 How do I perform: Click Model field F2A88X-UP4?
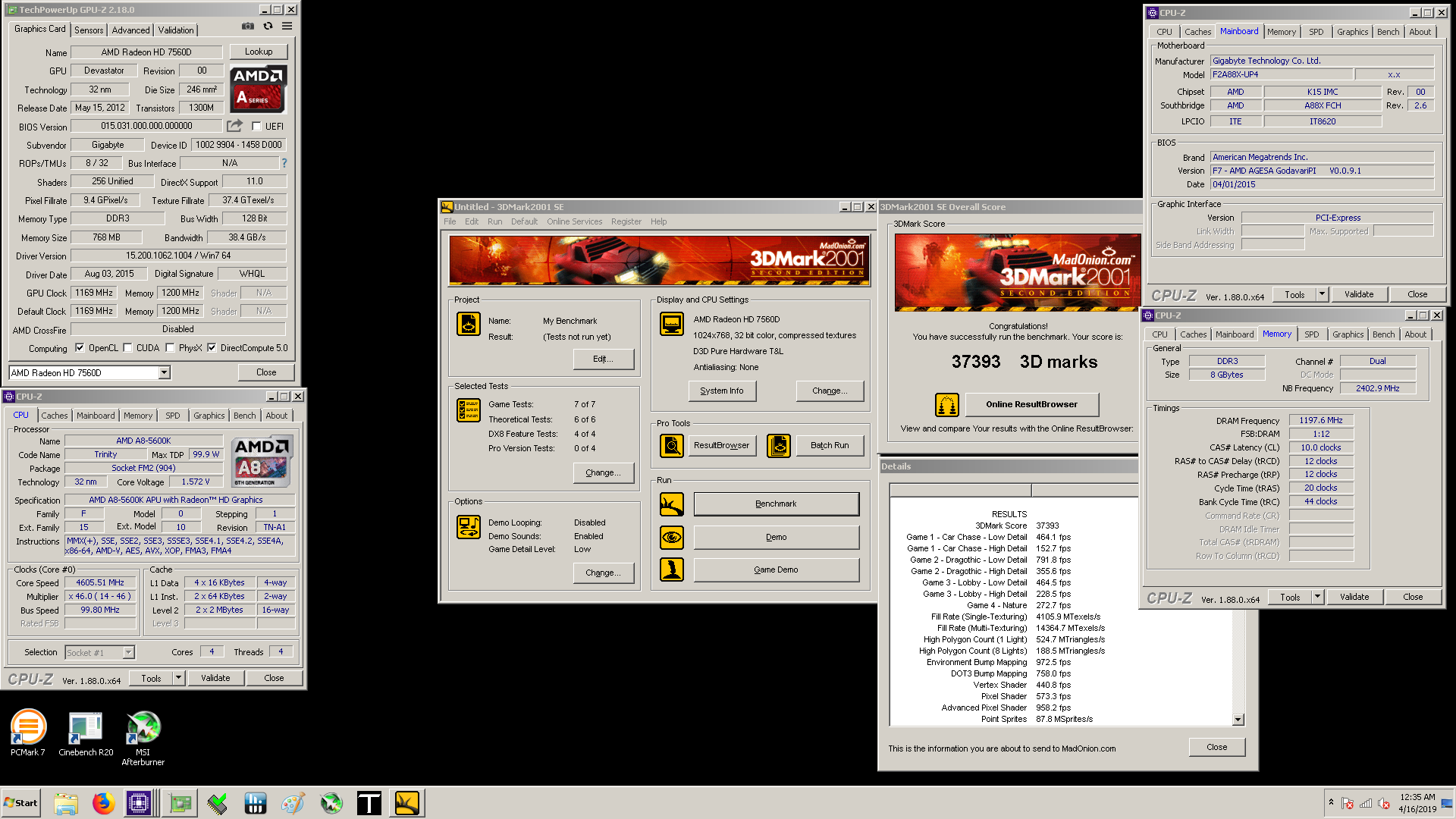[1281, 74]
